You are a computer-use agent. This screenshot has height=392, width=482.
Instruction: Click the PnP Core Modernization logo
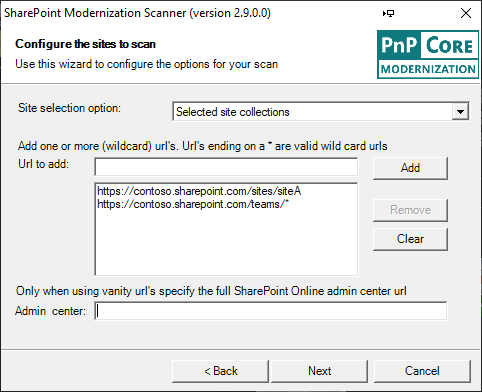click(428, 54)
